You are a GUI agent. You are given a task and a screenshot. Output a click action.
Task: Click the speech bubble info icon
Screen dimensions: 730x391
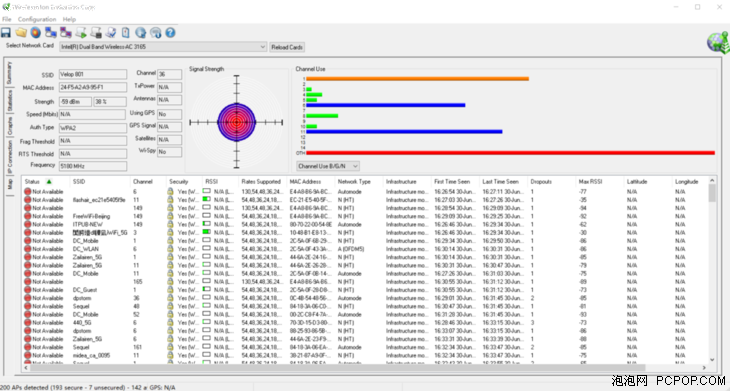click(x=155, y=33)
